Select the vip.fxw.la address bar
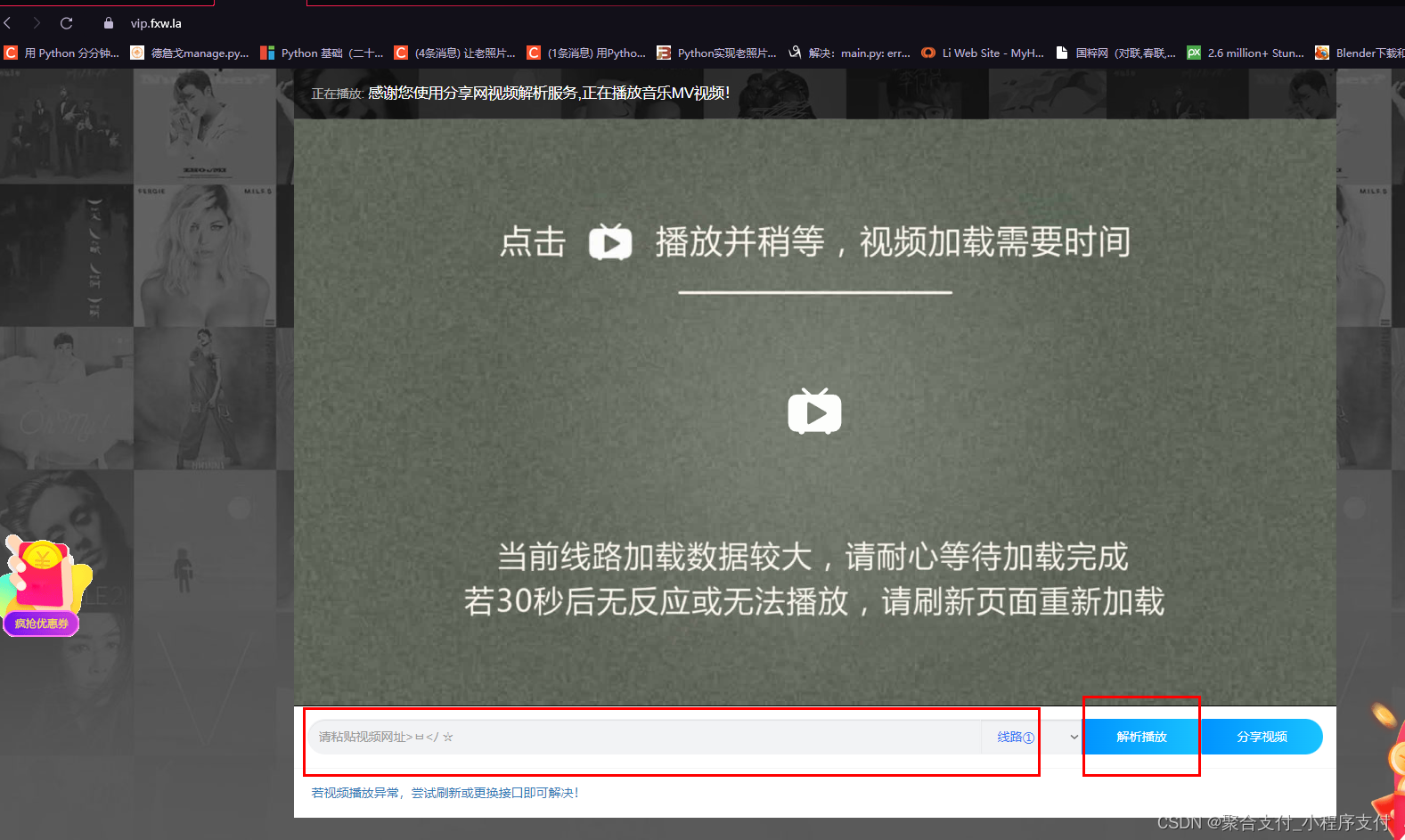The image size is (1405, 840). pyautogui.click(x=156, y=23)
